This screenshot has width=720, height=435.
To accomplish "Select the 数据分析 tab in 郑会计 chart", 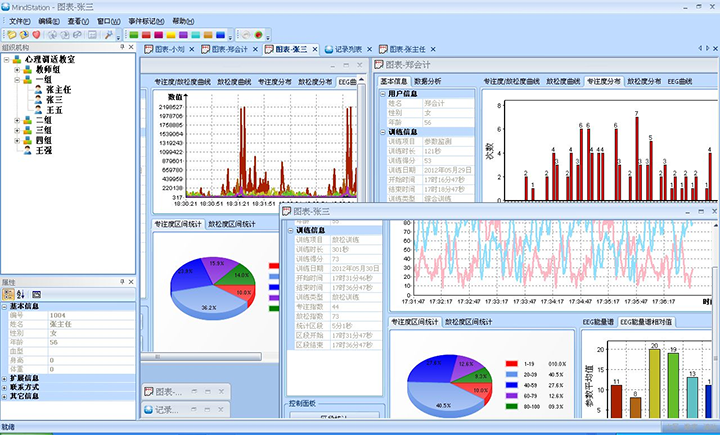I will pyautogui.click(x=427, y=80).
